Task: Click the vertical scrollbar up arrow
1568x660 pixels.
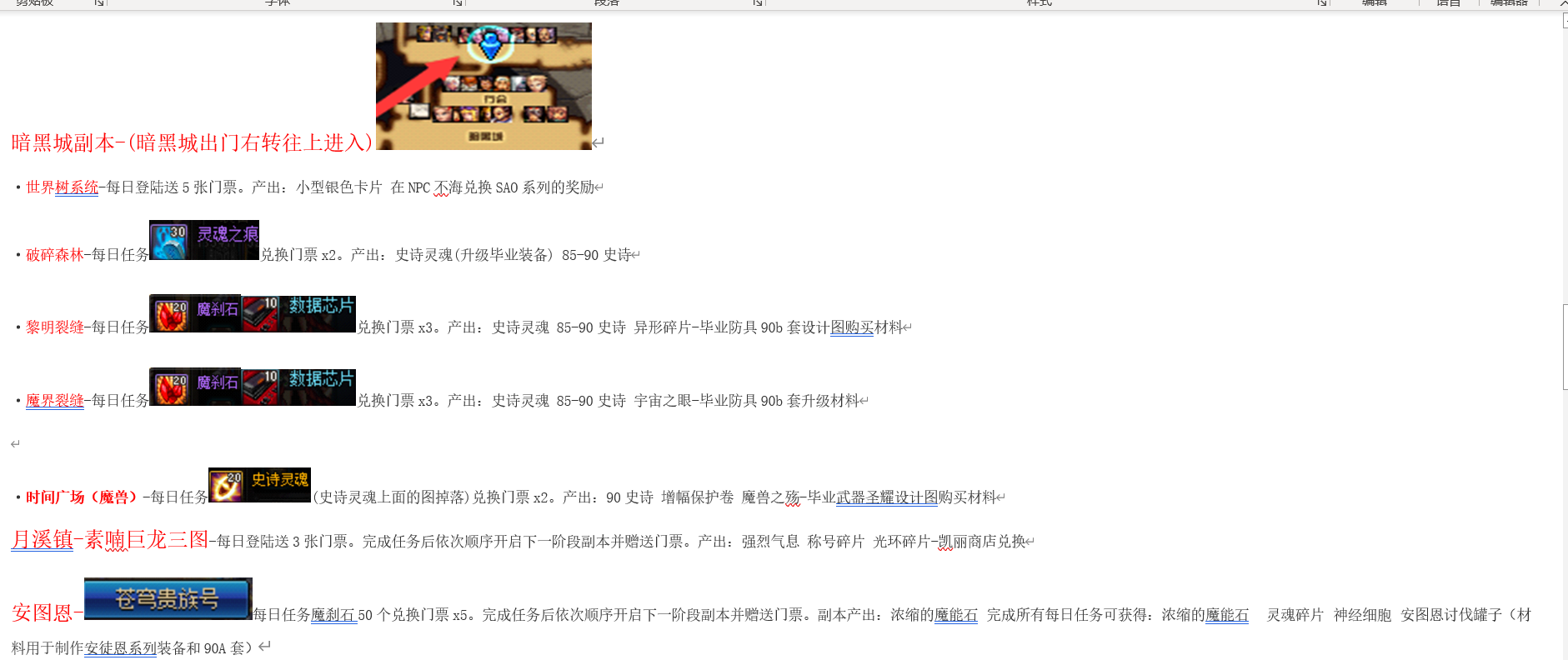Action: pyautogui.click(x=1565, y=22)
